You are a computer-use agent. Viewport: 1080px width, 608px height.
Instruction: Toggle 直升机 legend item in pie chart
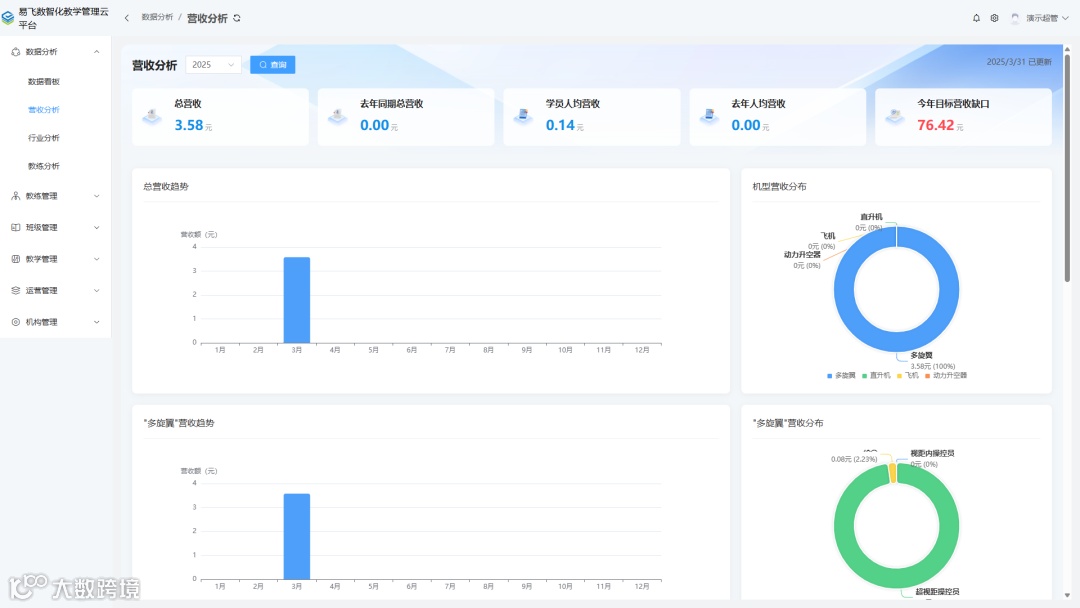876,375
